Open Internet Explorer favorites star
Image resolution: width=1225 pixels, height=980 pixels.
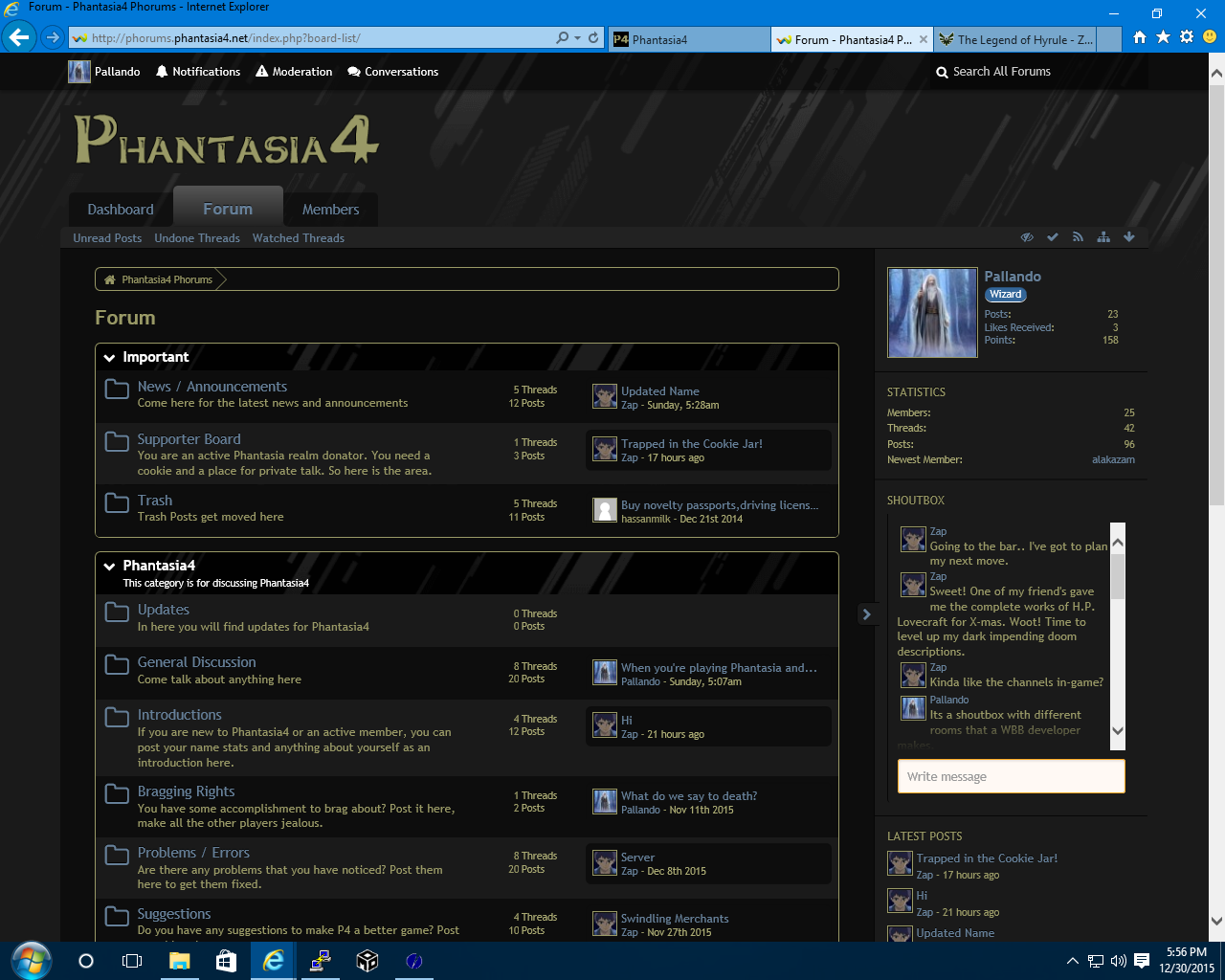pos(1163,37)
